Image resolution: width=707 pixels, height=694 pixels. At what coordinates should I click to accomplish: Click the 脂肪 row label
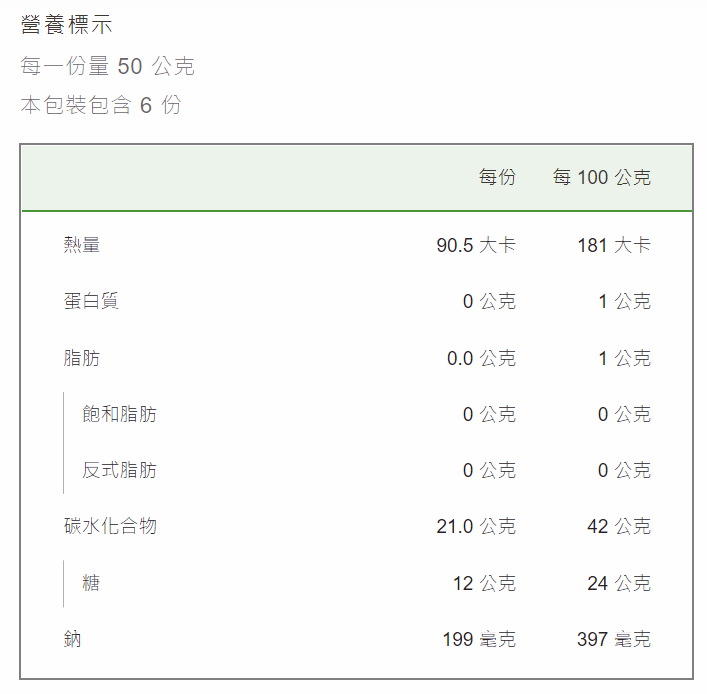click(82, 358)
